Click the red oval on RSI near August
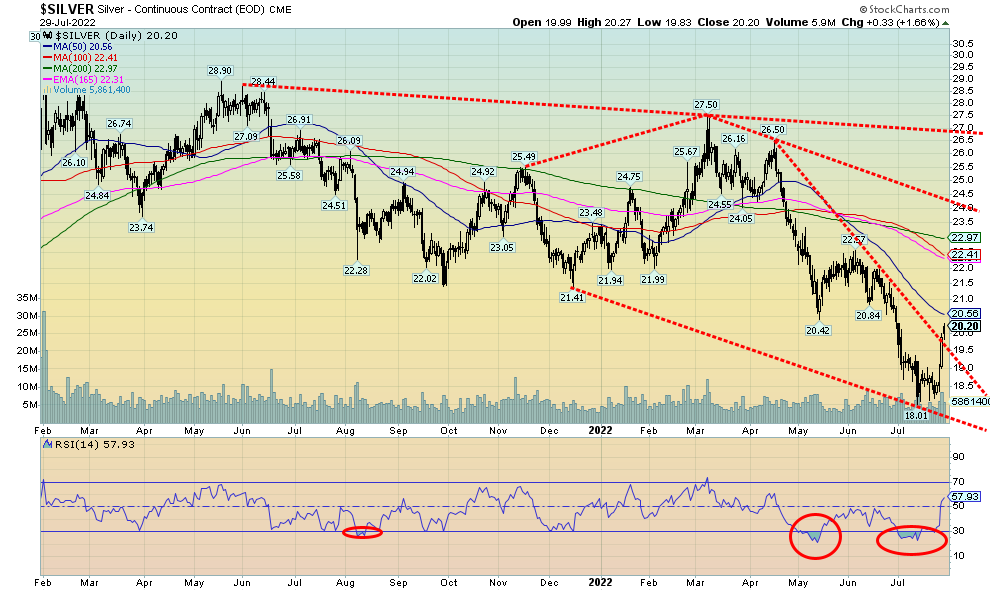This screenshot has width=990, height=591. click(x=362, y=532)
